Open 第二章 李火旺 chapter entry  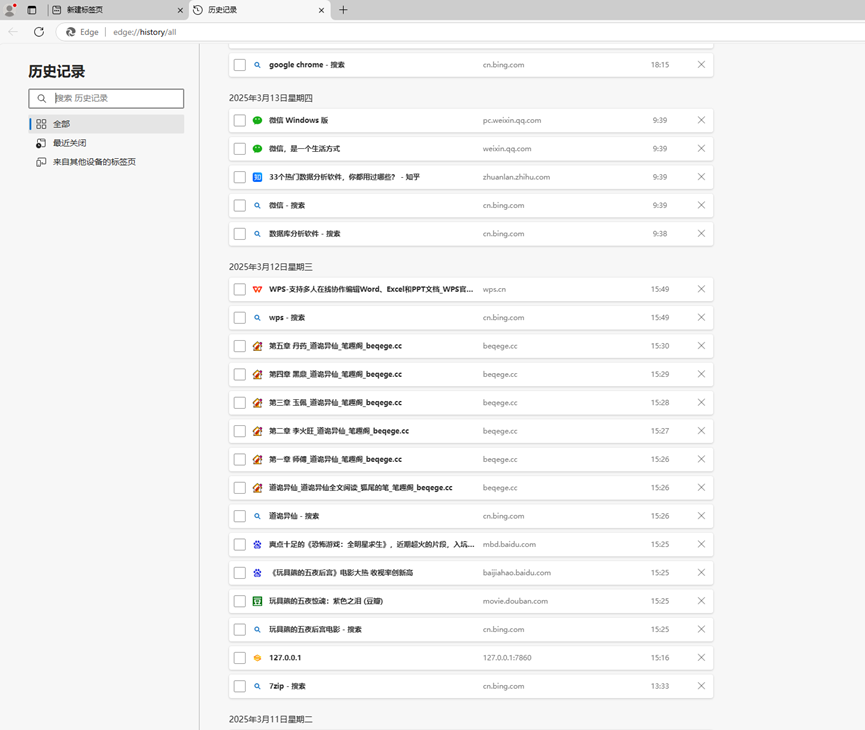(x=339, y=431)
